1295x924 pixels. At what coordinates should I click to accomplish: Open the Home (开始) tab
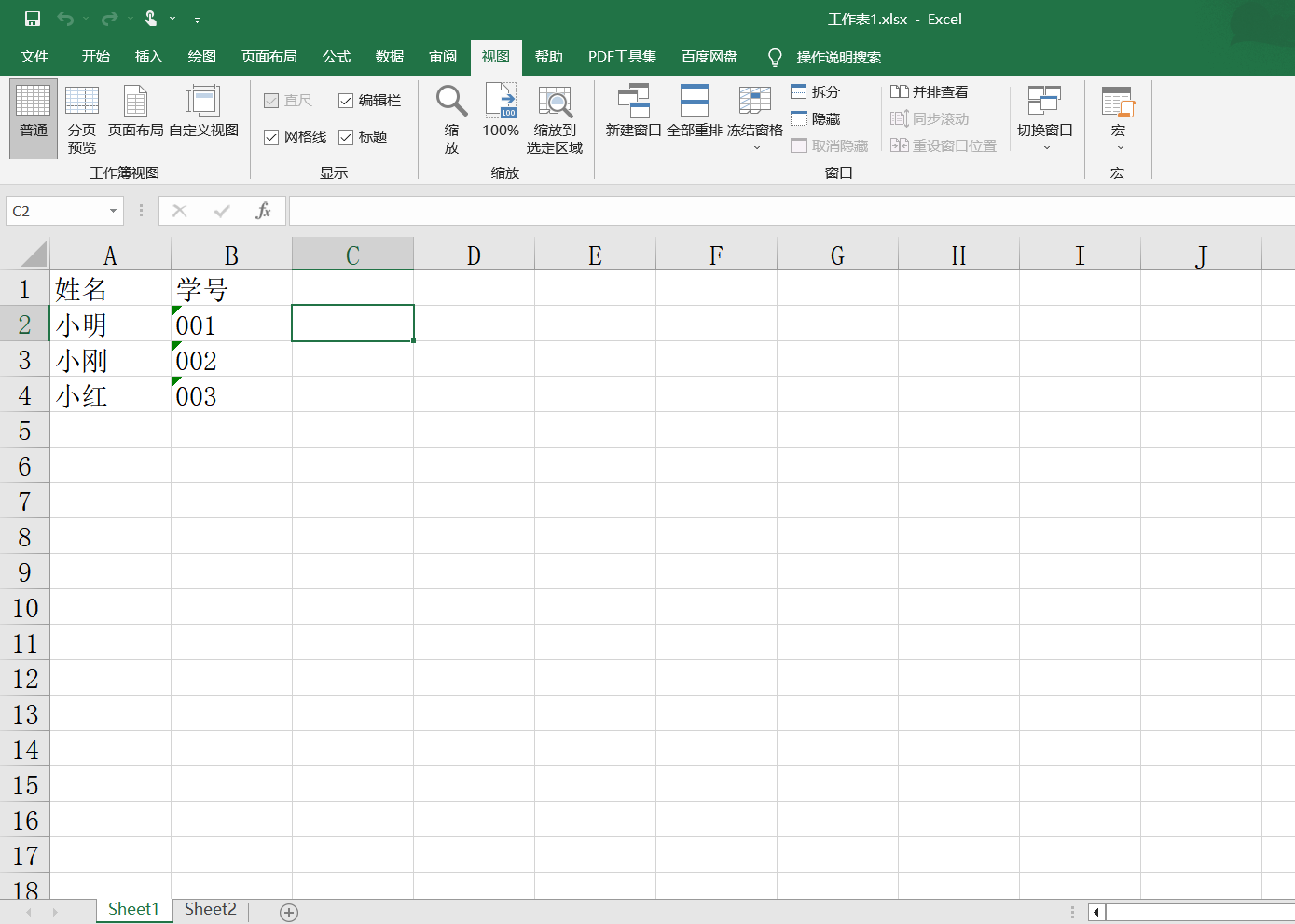pos(96,57)
